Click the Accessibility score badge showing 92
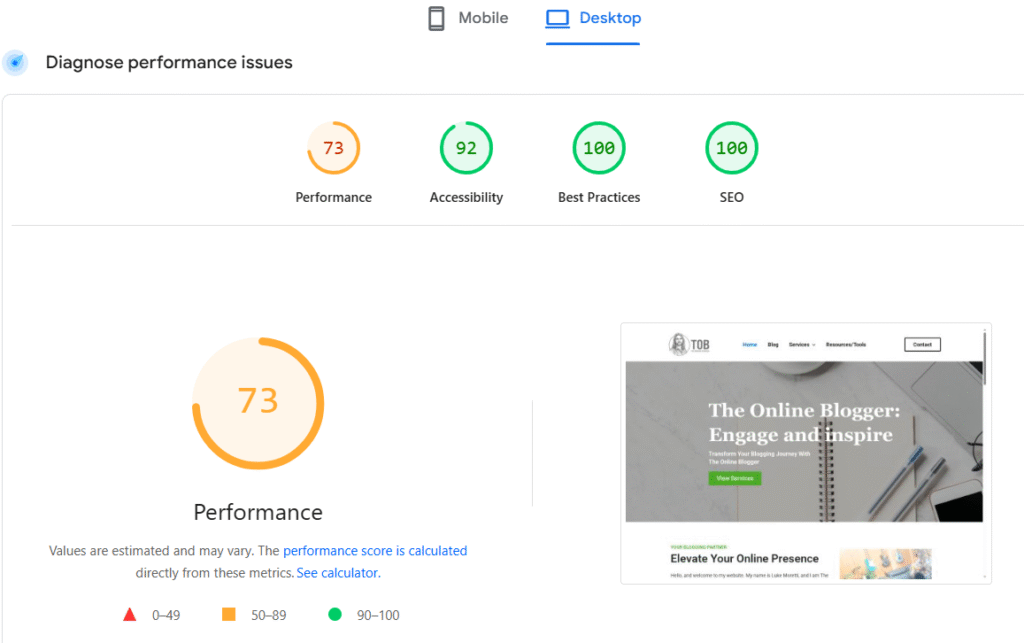The height and width of the screenshot is (643, 1024). click(x=466, y=147)
